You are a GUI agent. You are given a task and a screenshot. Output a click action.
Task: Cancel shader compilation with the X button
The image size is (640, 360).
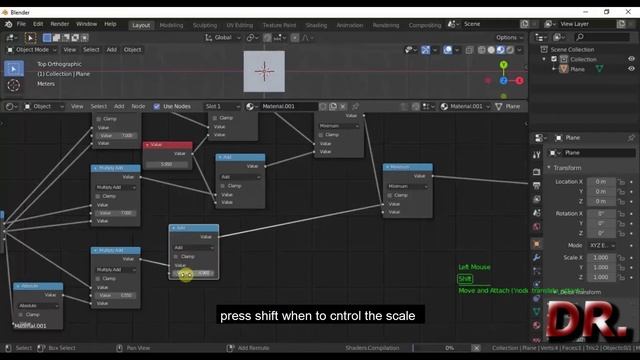click(x=476, y=348)
